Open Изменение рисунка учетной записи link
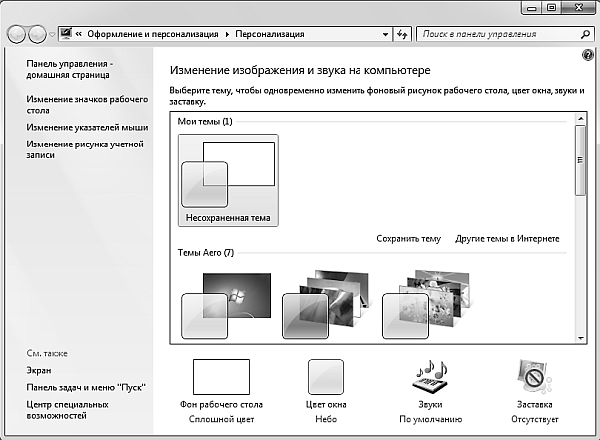Image resolution: width=600 pixels, height=440 pixels. 85,149
